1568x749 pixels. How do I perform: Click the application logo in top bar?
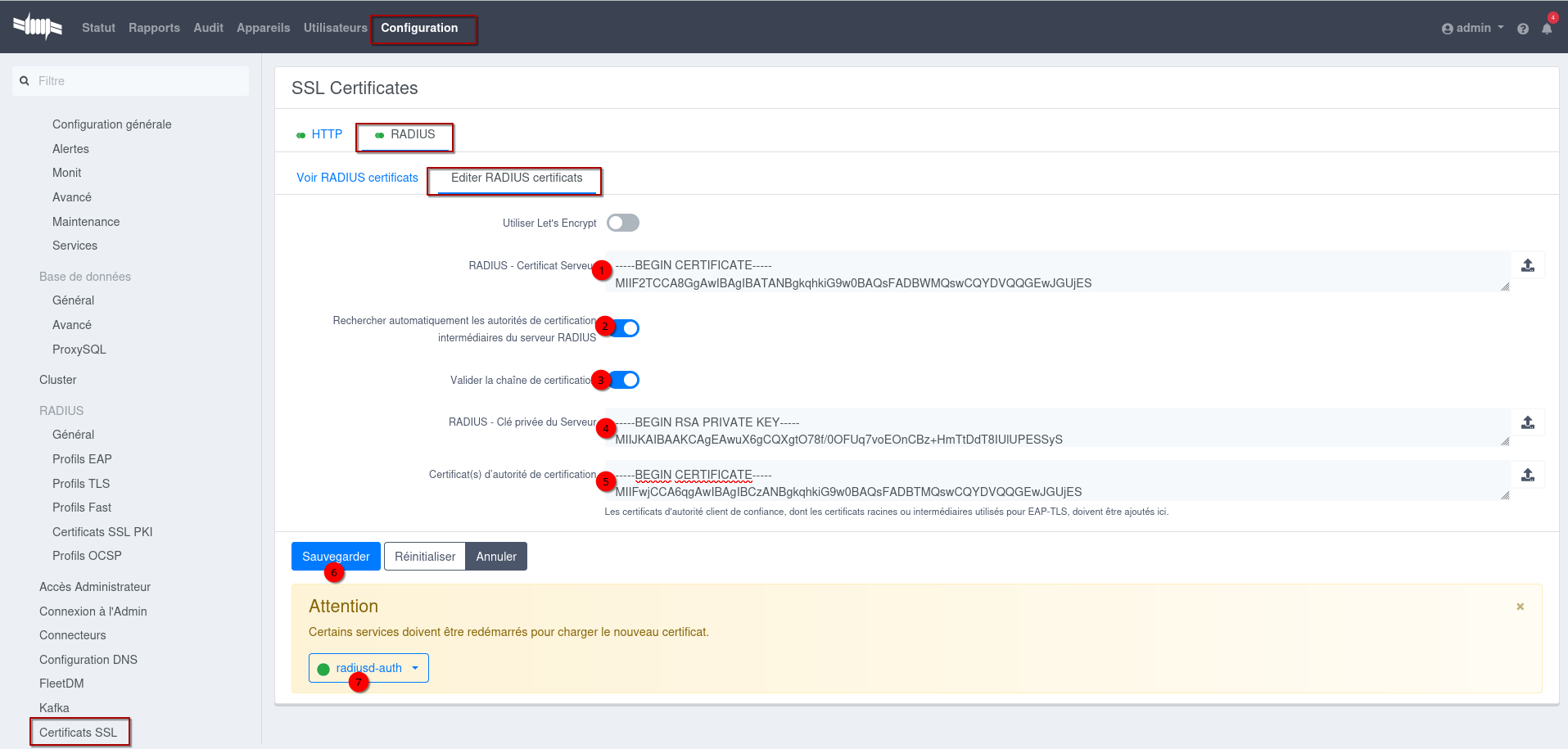(38, 27)
